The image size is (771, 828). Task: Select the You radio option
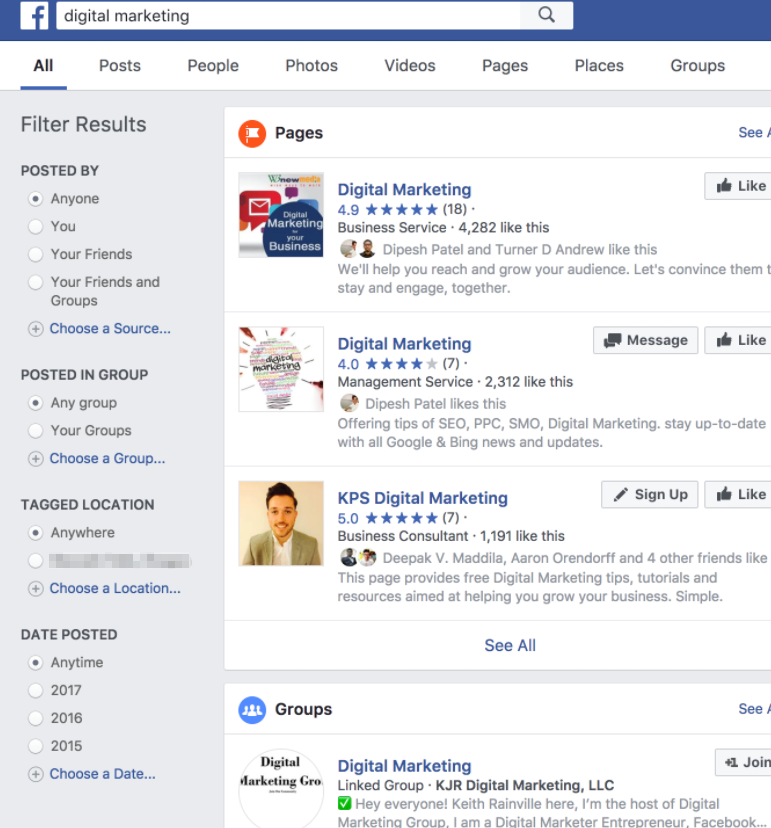tap(35, 227)
